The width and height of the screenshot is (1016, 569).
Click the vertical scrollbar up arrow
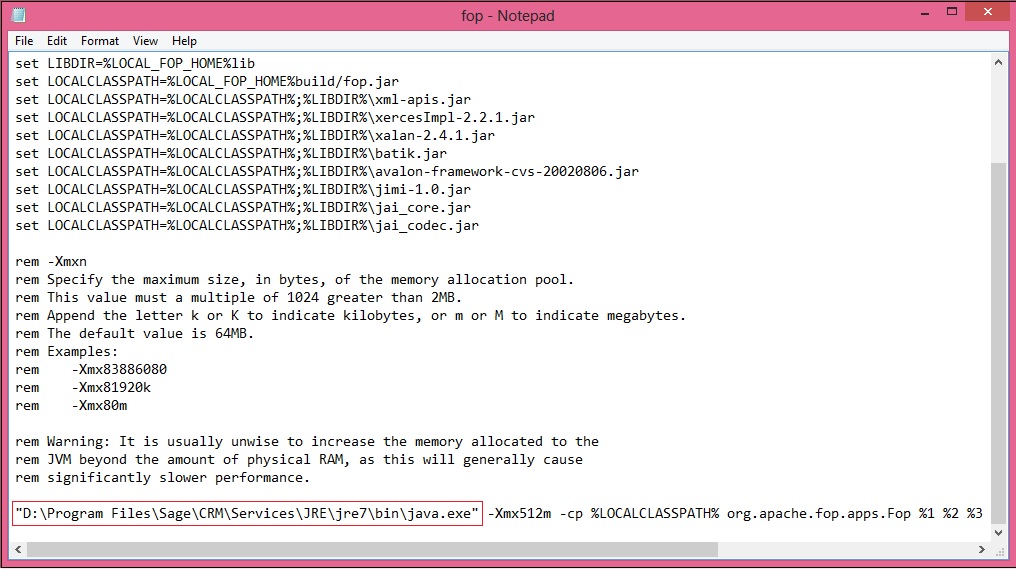(x=999, y=63)
